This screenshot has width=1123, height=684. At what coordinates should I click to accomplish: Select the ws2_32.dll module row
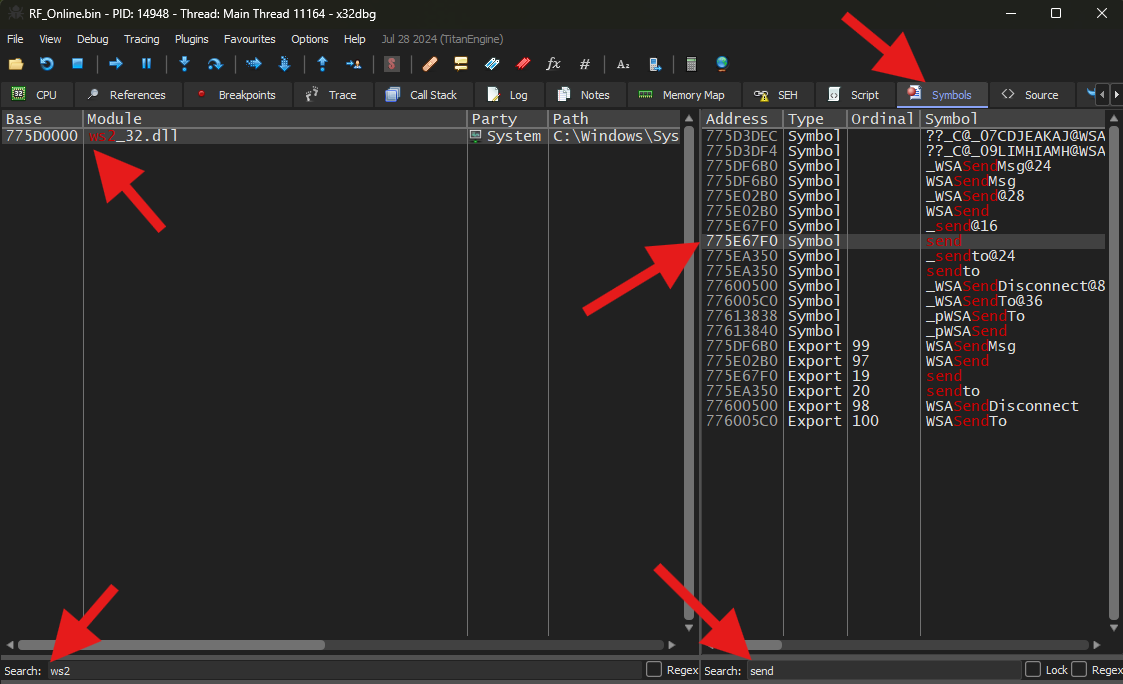click(342, 136)
